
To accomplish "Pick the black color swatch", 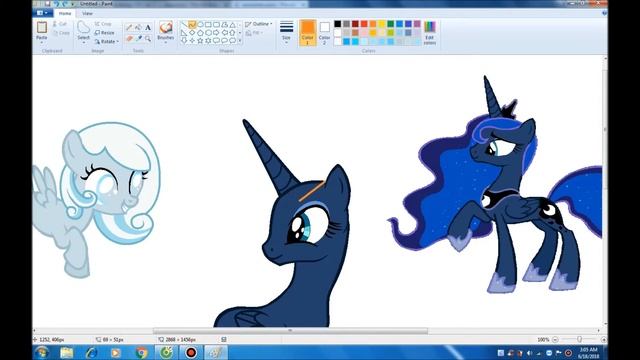I will (x=338, y=24).
